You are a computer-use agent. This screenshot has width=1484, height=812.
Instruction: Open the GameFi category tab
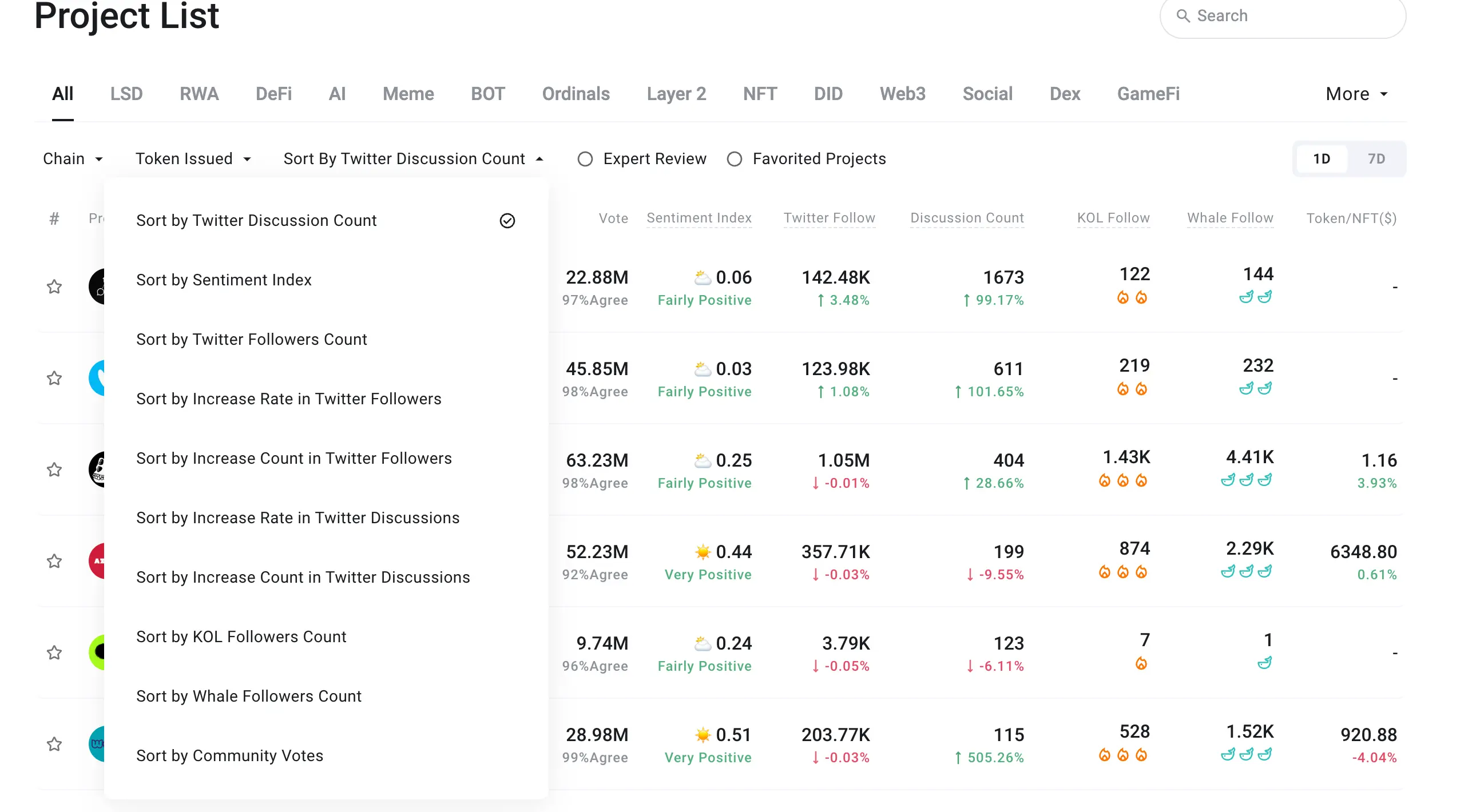[x=1148, y=94]
